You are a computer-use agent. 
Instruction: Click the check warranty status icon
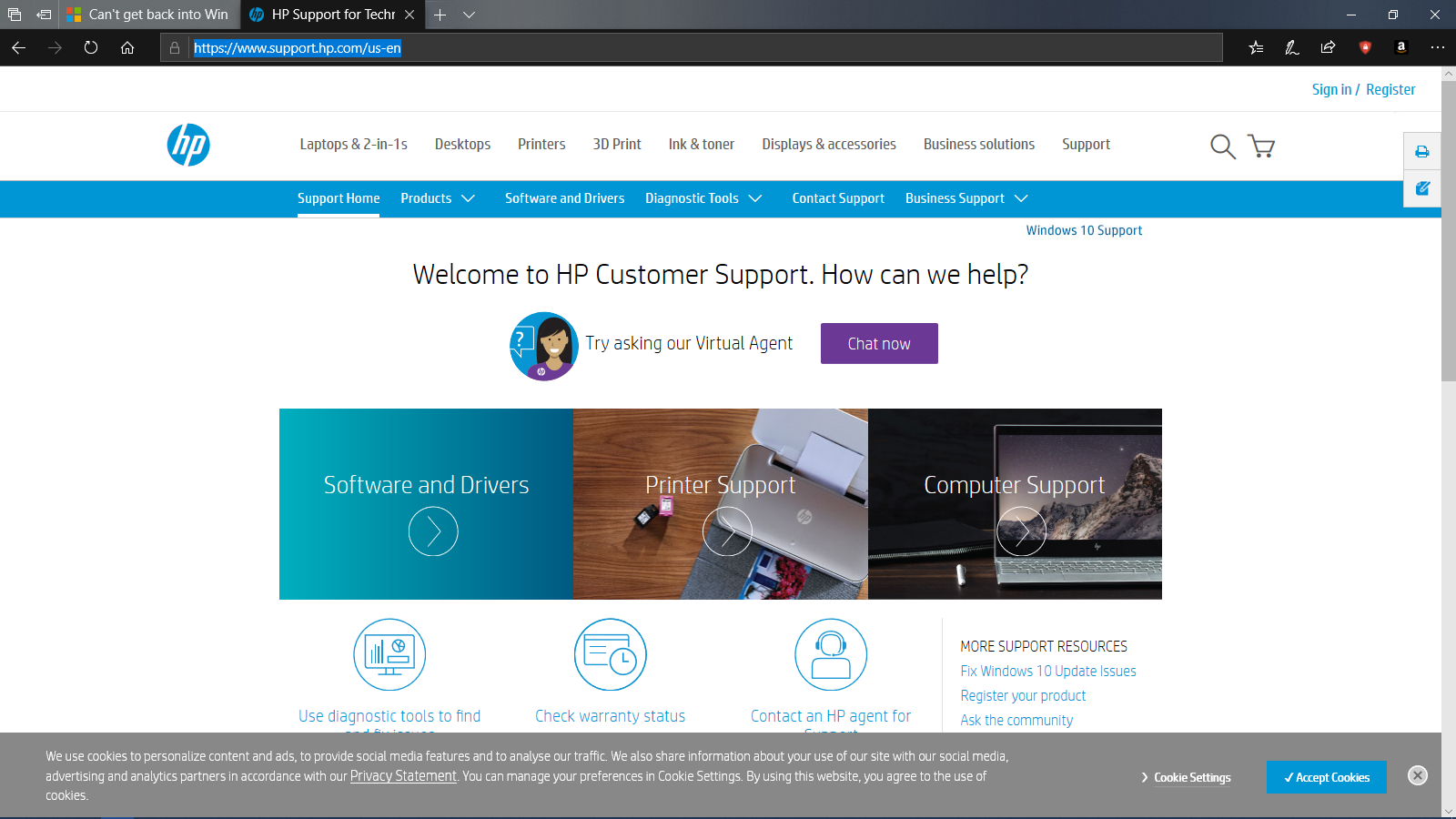click(x=611, y=654)
